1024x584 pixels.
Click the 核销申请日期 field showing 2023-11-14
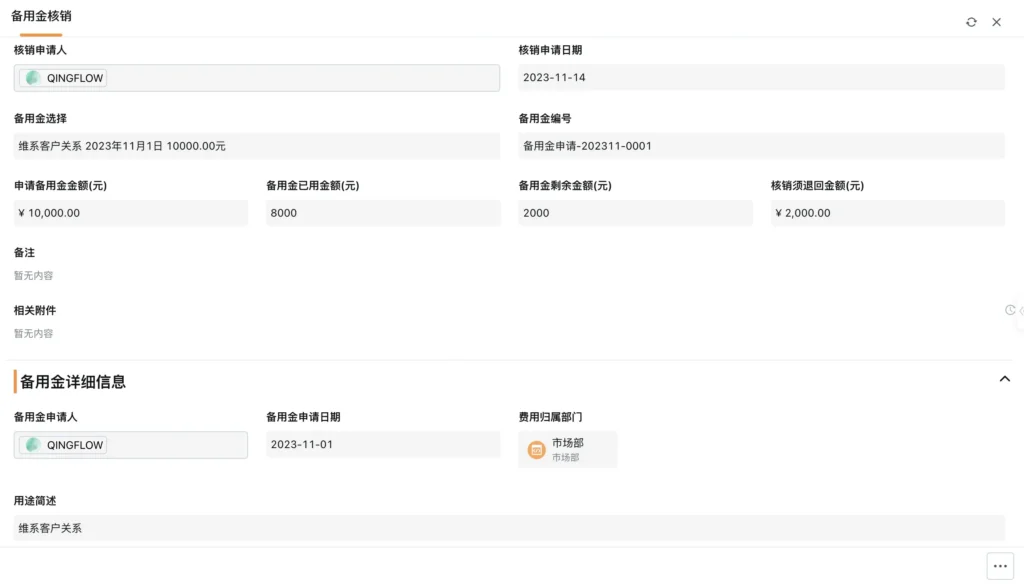(x=761, y=78)
